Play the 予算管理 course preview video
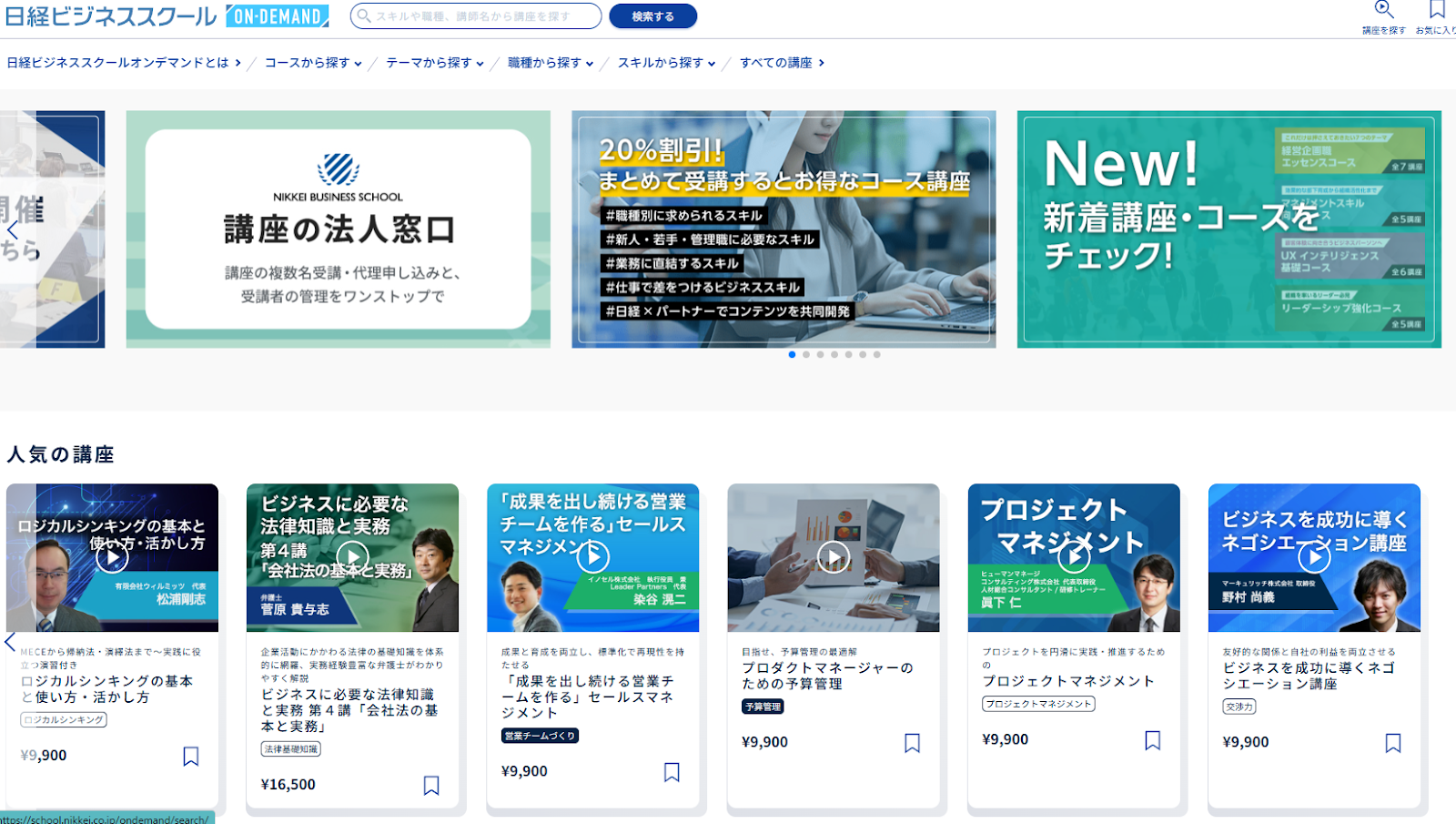 click(x=834, y=556)
